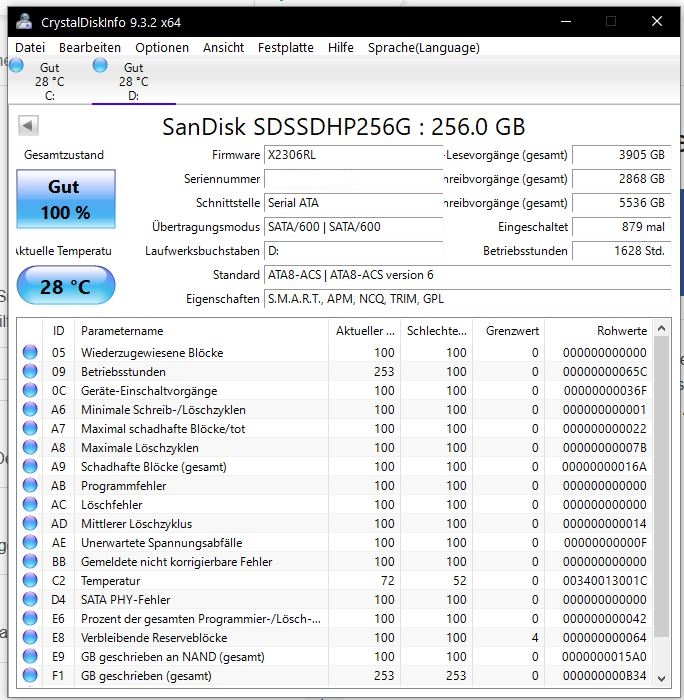Screen dimensions: 684x700
Task: Open the Festplatte menu
Action: click(286, 47)
